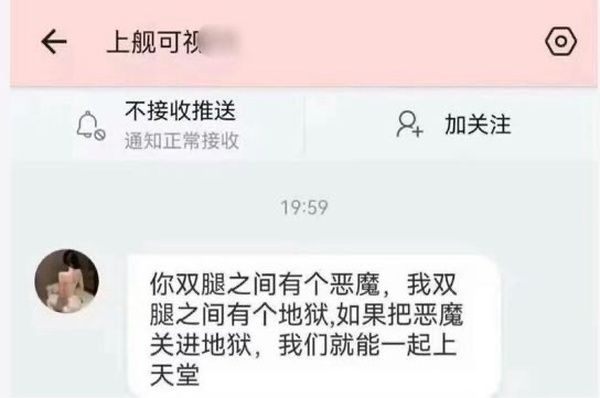Select the 19:59 timestamp
Screen dimensions: 600x398
tap(304, 207)
